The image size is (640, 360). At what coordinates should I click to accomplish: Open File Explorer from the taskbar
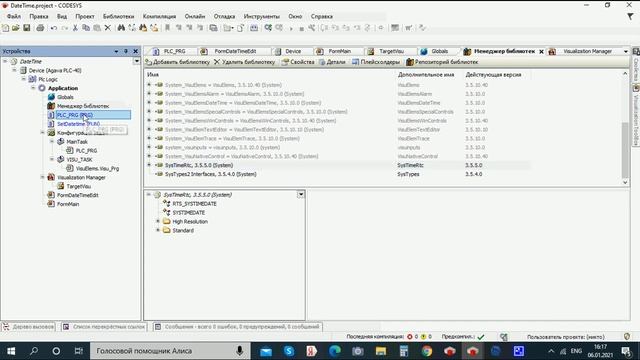[x=381, y=351]
